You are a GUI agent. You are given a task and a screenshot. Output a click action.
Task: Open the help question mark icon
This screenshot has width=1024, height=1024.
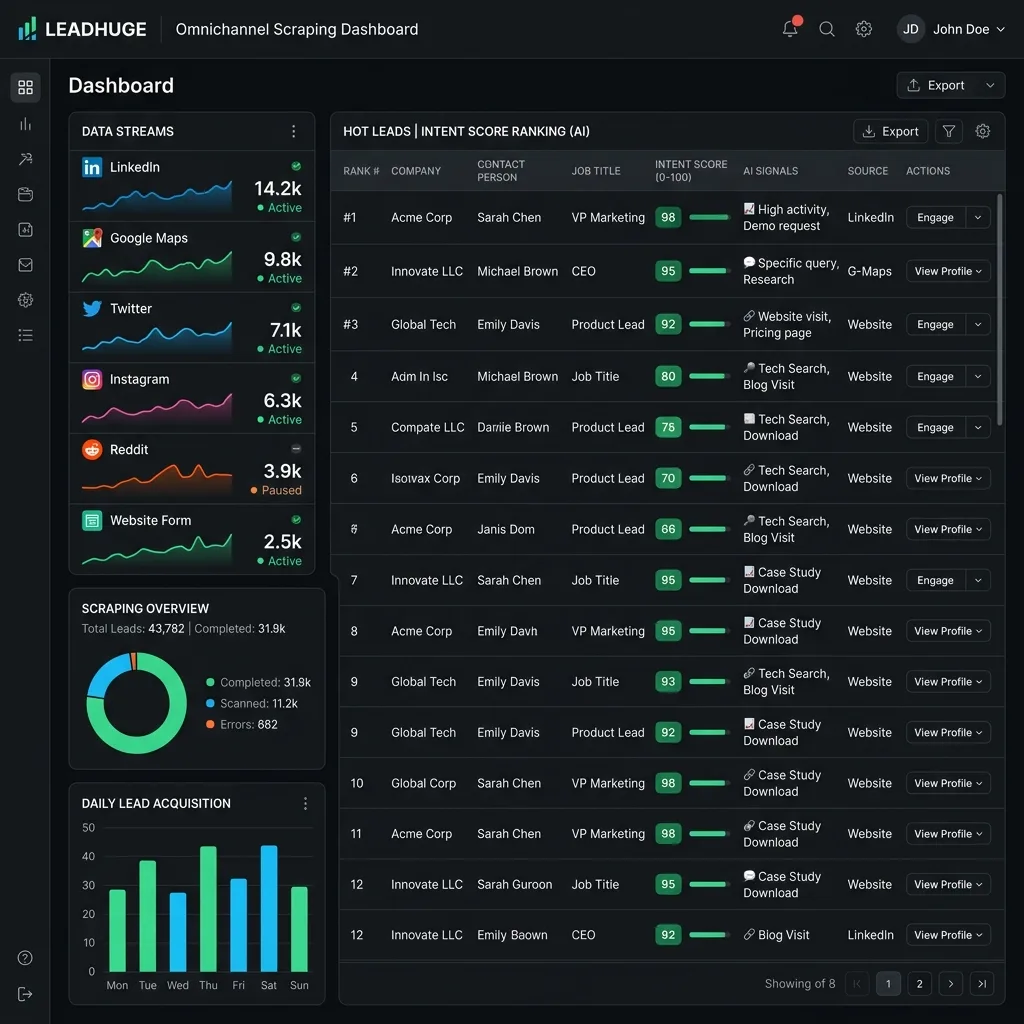[x=25, y=957]
